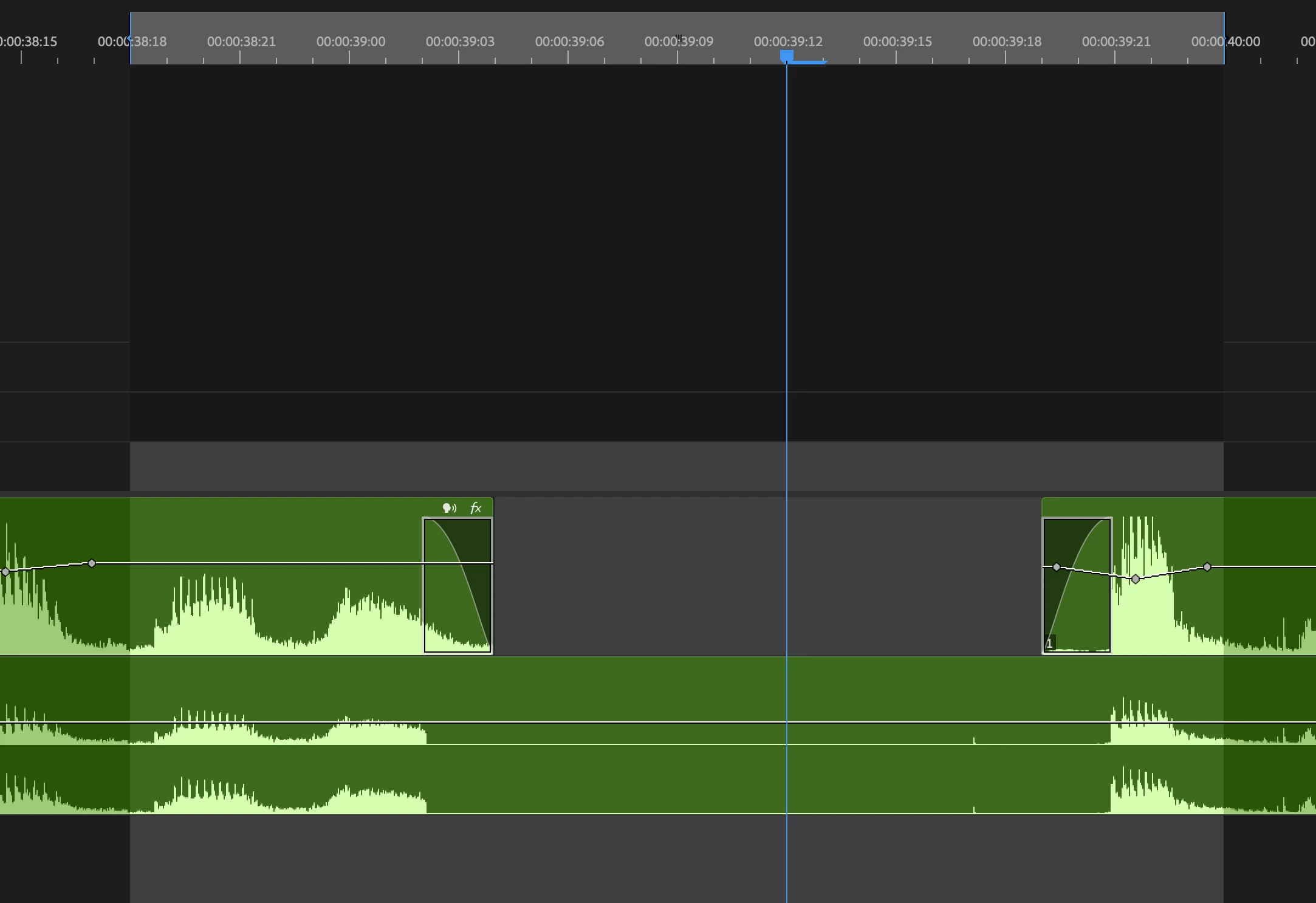Image resolution: width=1316 pixels, height=903 pixels.
Task: Select the keyframe where the left clip's volume levels off
Action: pos(92,563)
